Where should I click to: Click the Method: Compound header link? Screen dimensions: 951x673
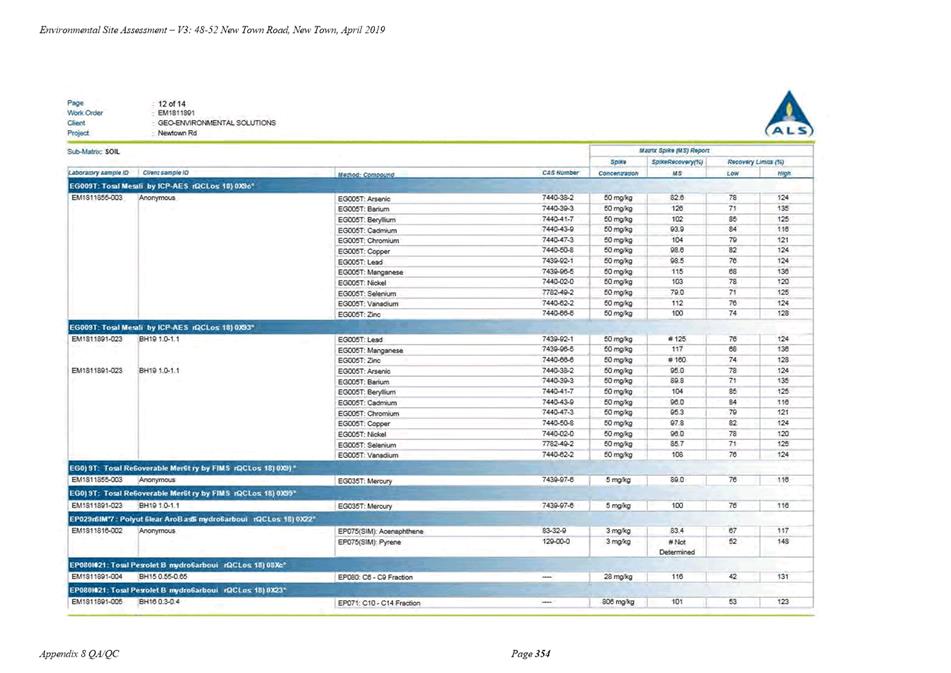366,175
